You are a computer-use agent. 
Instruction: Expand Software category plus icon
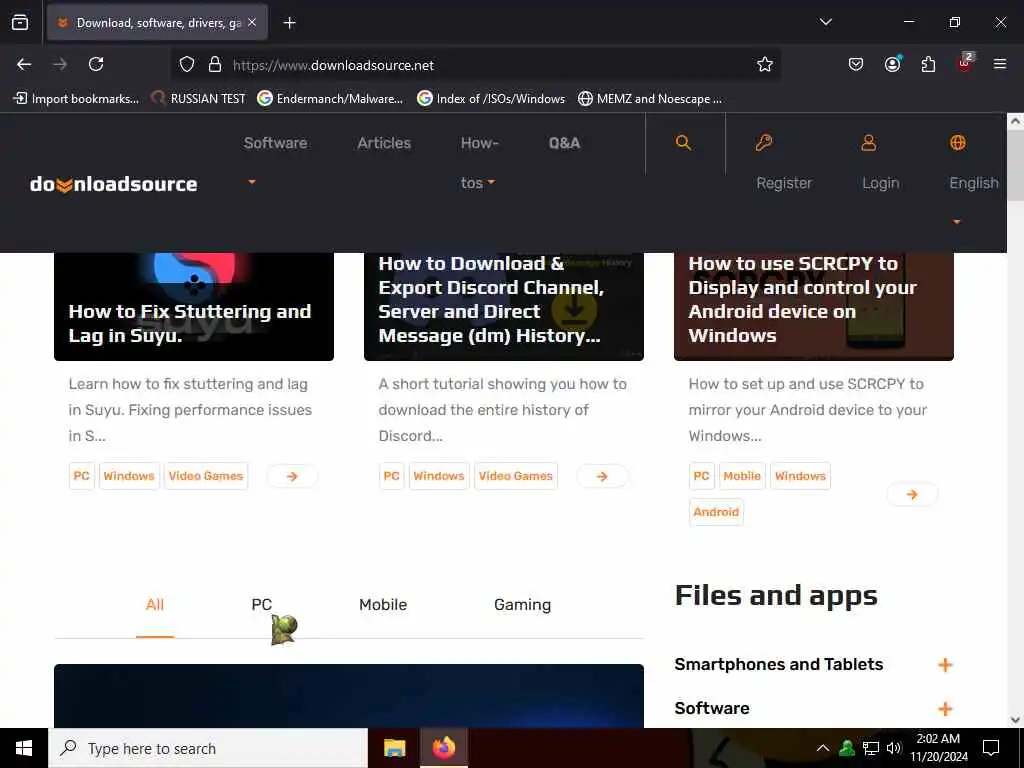tap(945, 709)
